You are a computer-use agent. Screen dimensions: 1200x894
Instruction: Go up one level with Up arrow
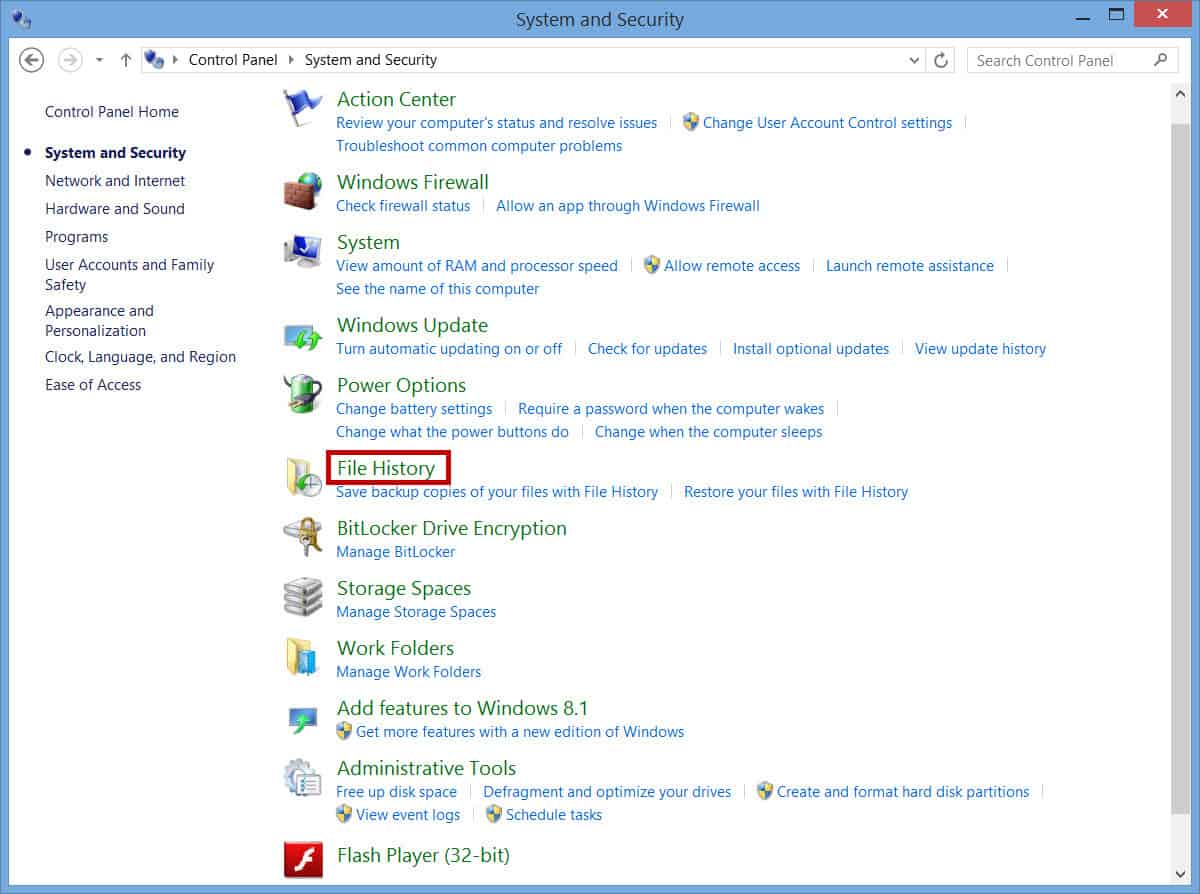(125, 60)
